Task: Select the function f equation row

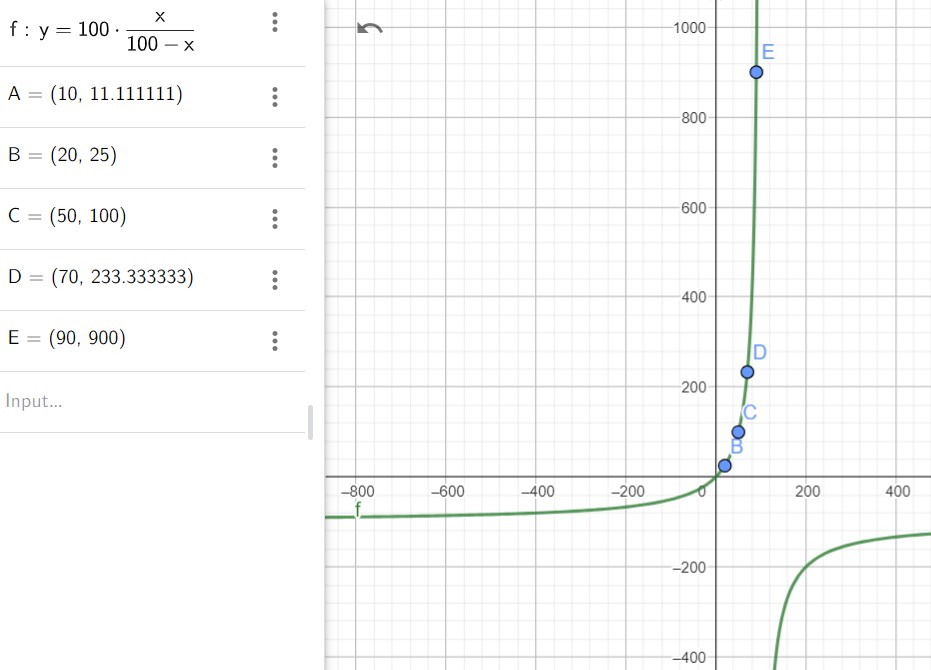Action: (x=153, y=33)
